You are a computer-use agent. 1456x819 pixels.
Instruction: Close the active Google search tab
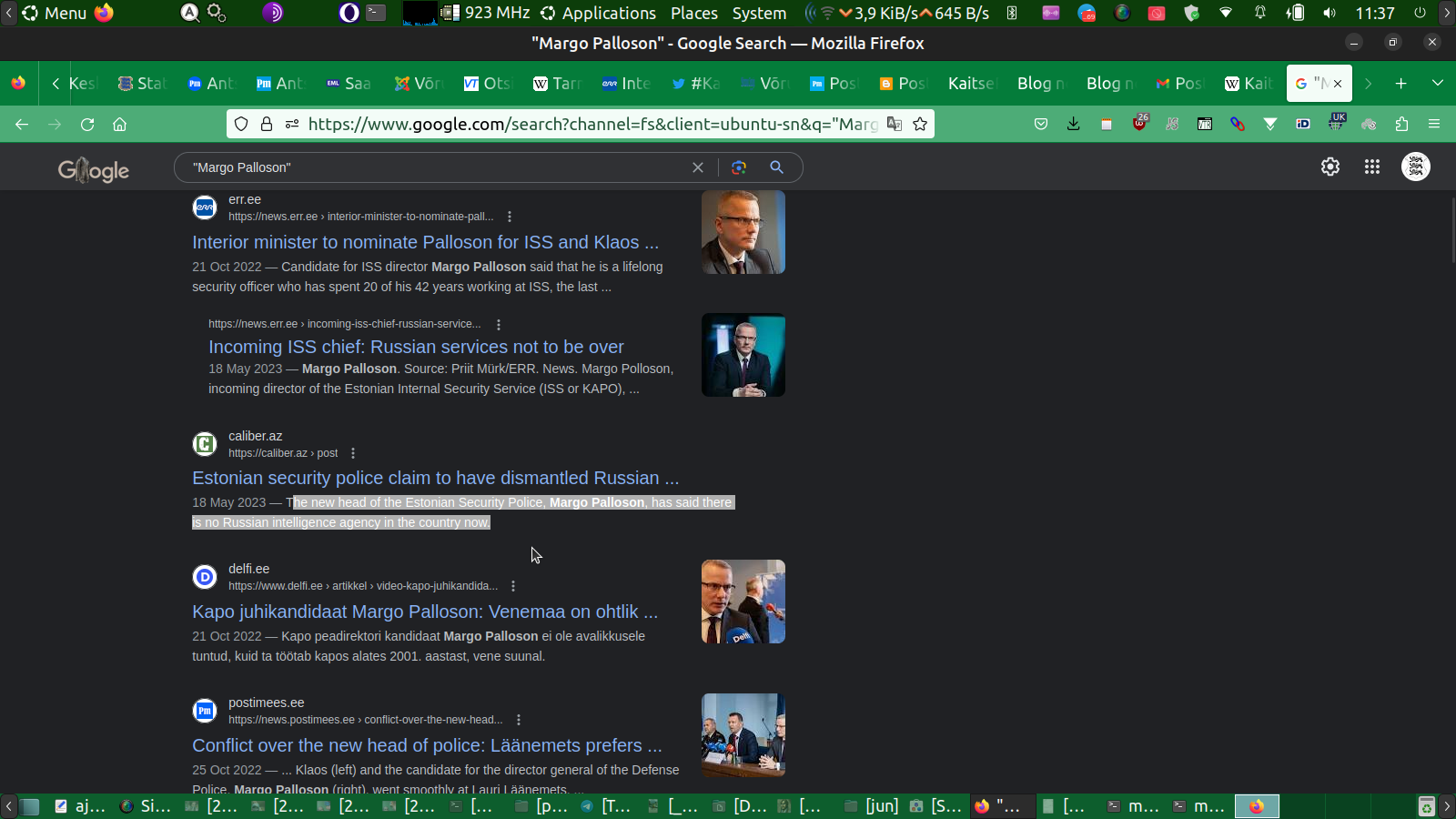click(x=1338, y=84)
